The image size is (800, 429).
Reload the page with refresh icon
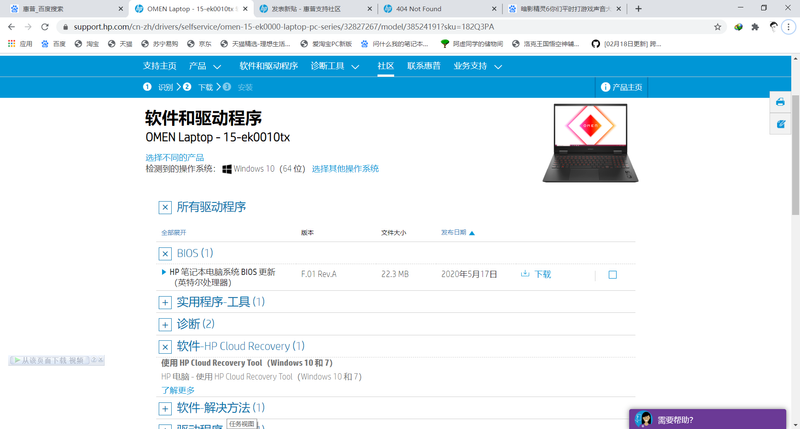45,27
